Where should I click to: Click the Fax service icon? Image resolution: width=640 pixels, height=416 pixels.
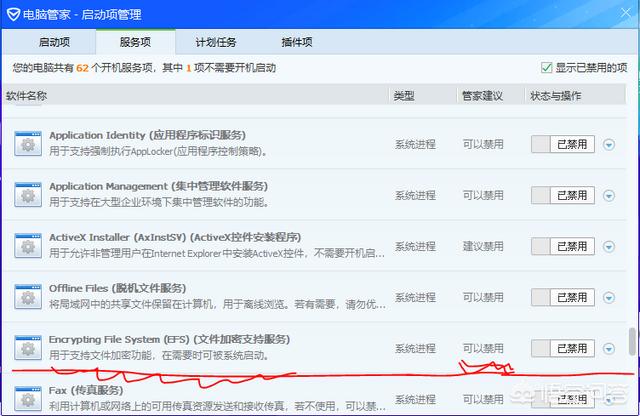pos(26,397)
